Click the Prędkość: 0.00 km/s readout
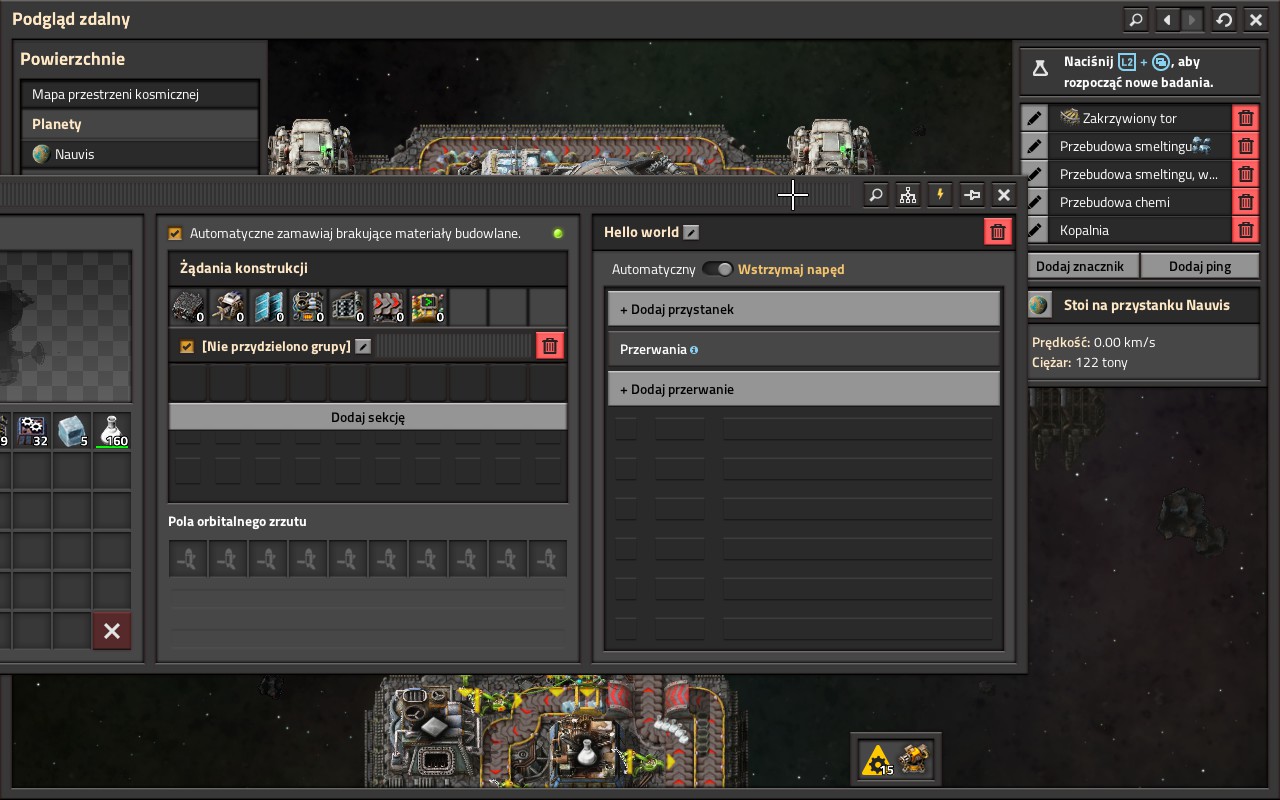This screenshot has width=1280, height=800. pos(1093,342)
